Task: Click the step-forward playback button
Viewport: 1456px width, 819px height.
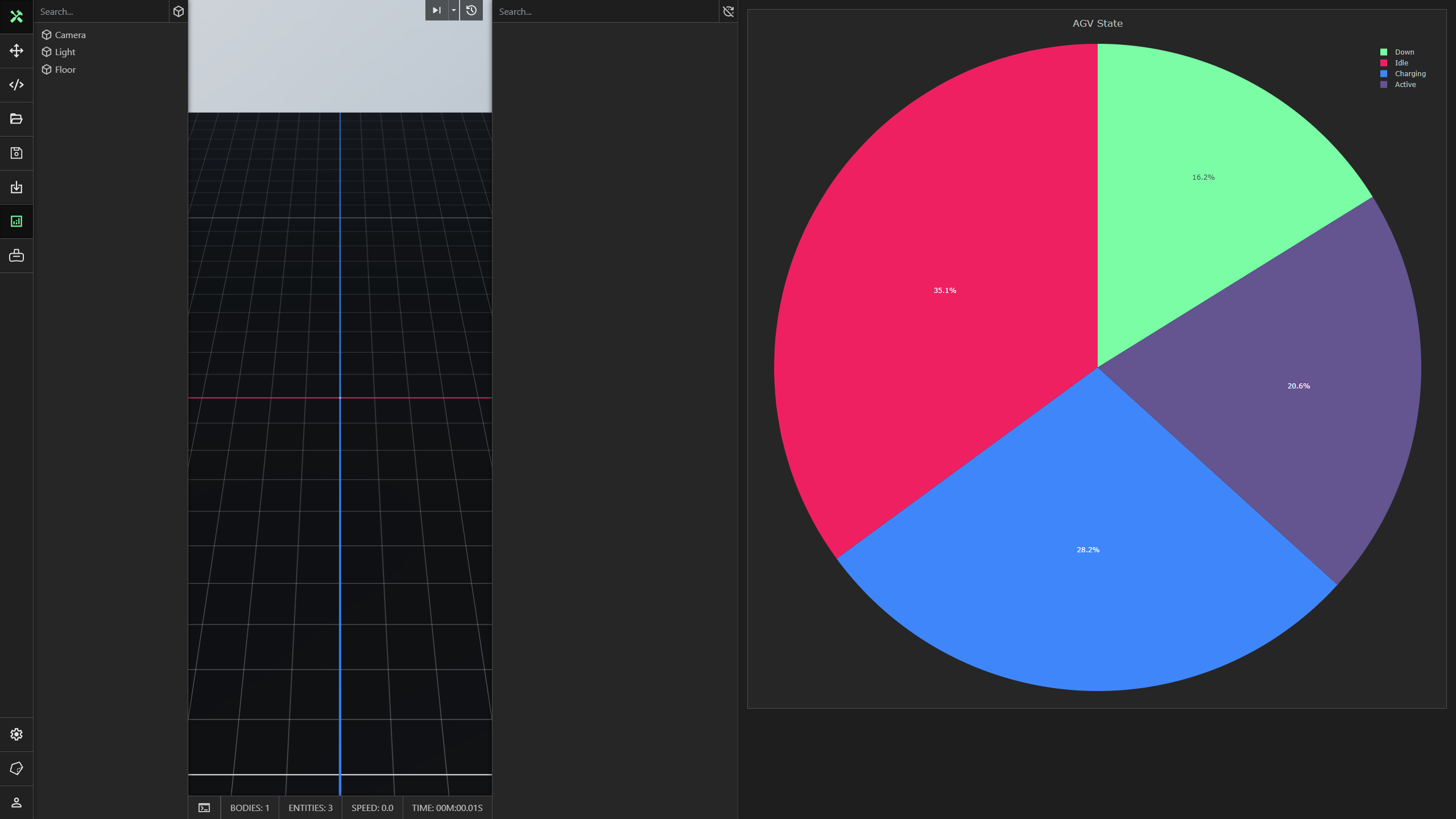Action: click(436, 10)
